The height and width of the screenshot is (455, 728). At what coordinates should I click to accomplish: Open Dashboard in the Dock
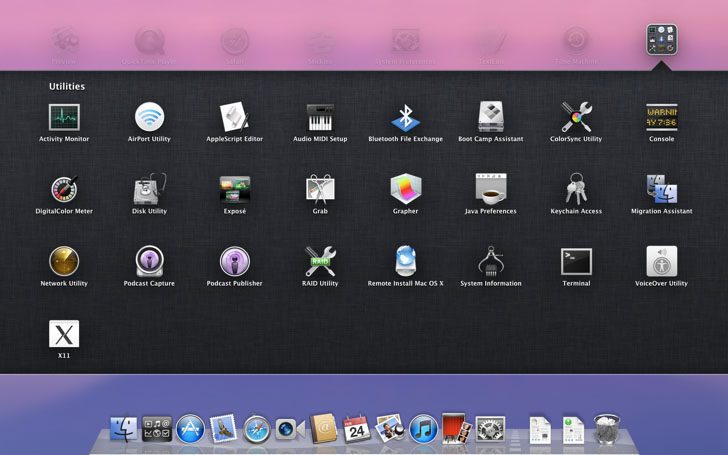157,428
